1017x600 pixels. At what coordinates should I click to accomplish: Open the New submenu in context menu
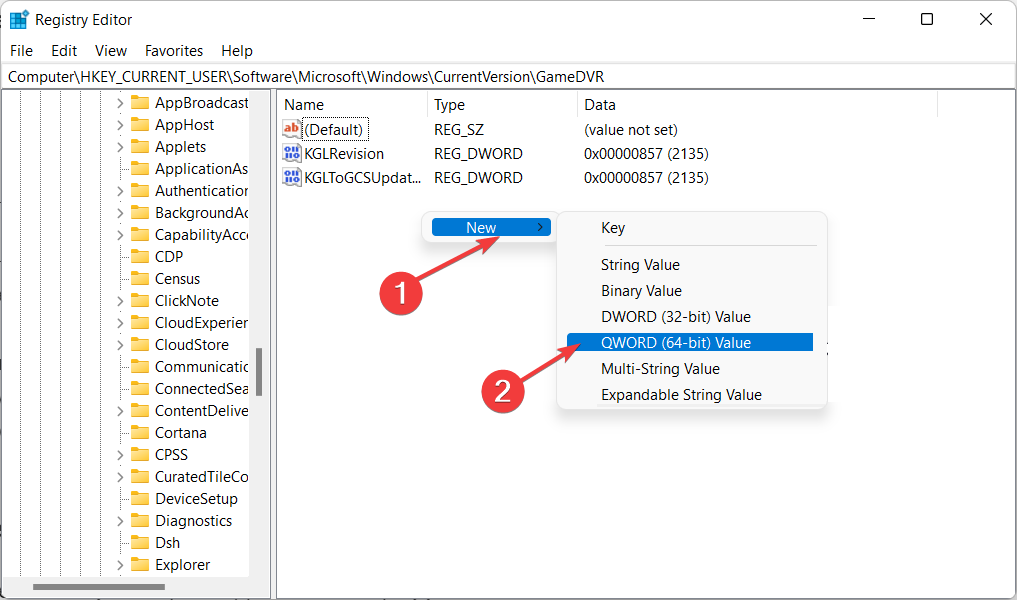(x=491, y=227)
